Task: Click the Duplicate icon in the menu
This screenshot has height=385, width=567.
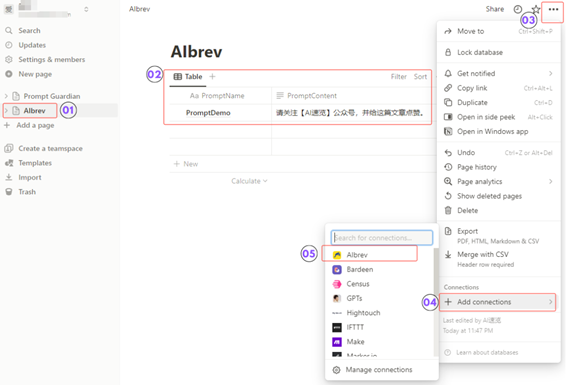Action: [448, 102]
